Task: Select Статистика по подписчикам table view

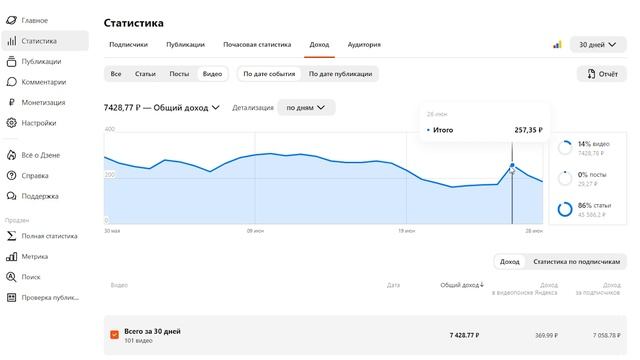Action: click(577, 262)
